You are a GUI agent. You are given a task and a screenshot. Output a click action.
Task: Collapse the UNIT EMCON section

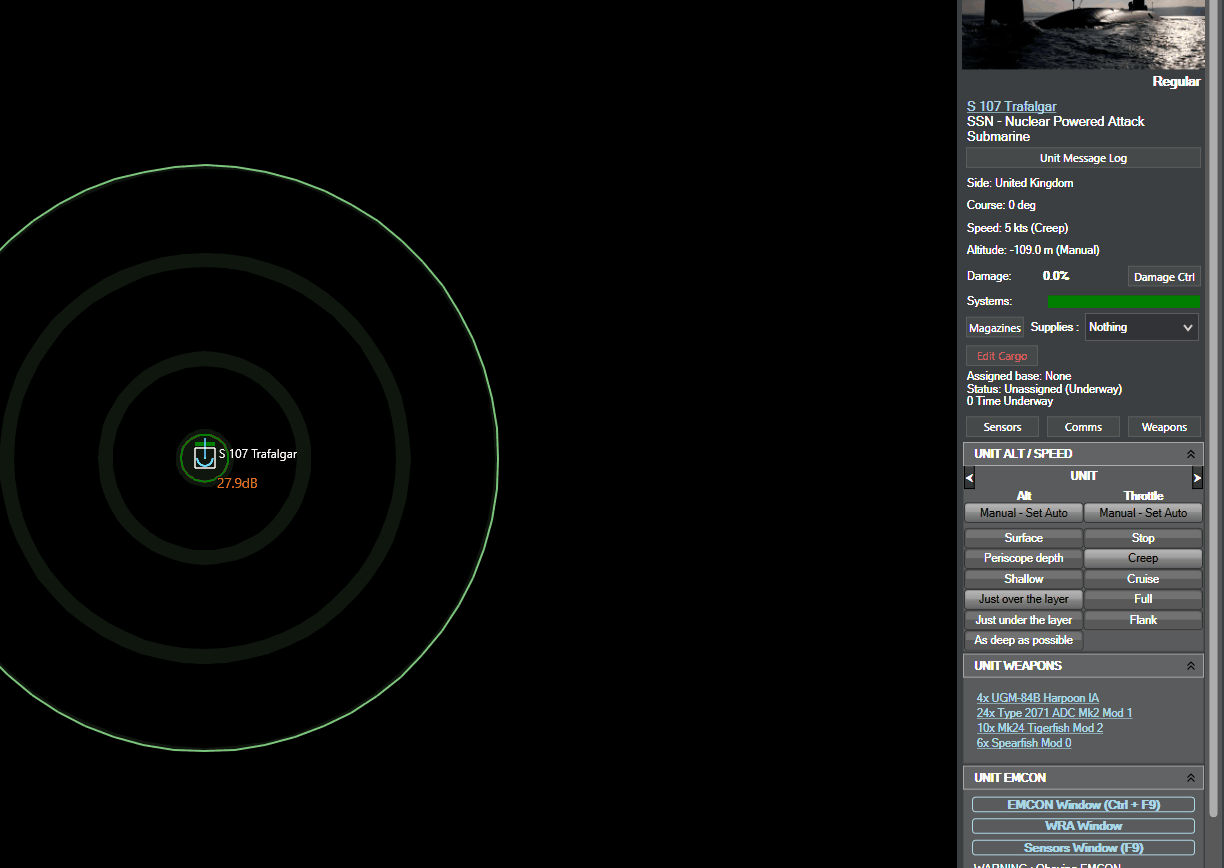tap(1190, 778)
